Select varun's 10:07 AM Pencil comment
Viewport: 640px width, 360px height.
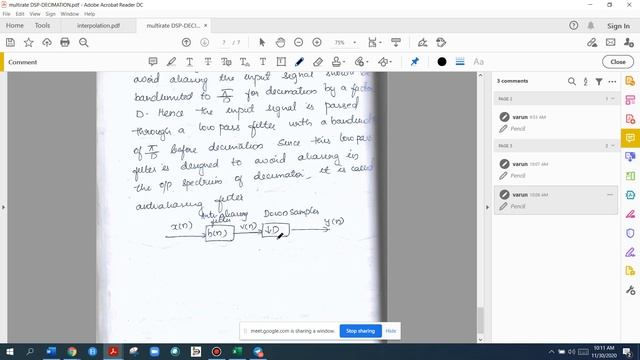click(x=556, y=169)
